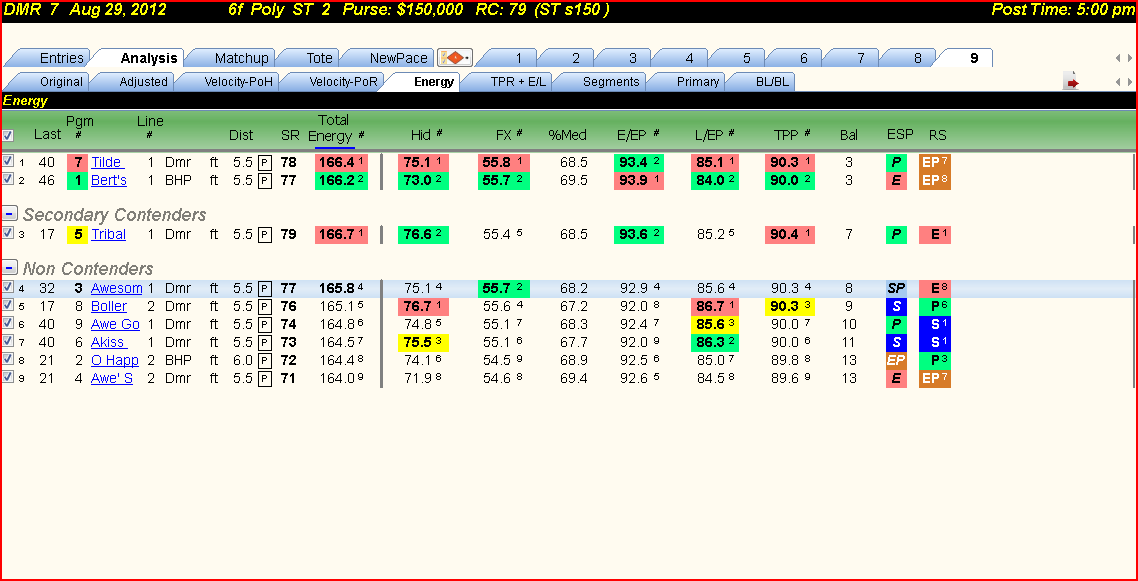Screen dimensions: 1138x581
Task: Select the Velocity-PoH sub-tab
Action: (238, 82)
